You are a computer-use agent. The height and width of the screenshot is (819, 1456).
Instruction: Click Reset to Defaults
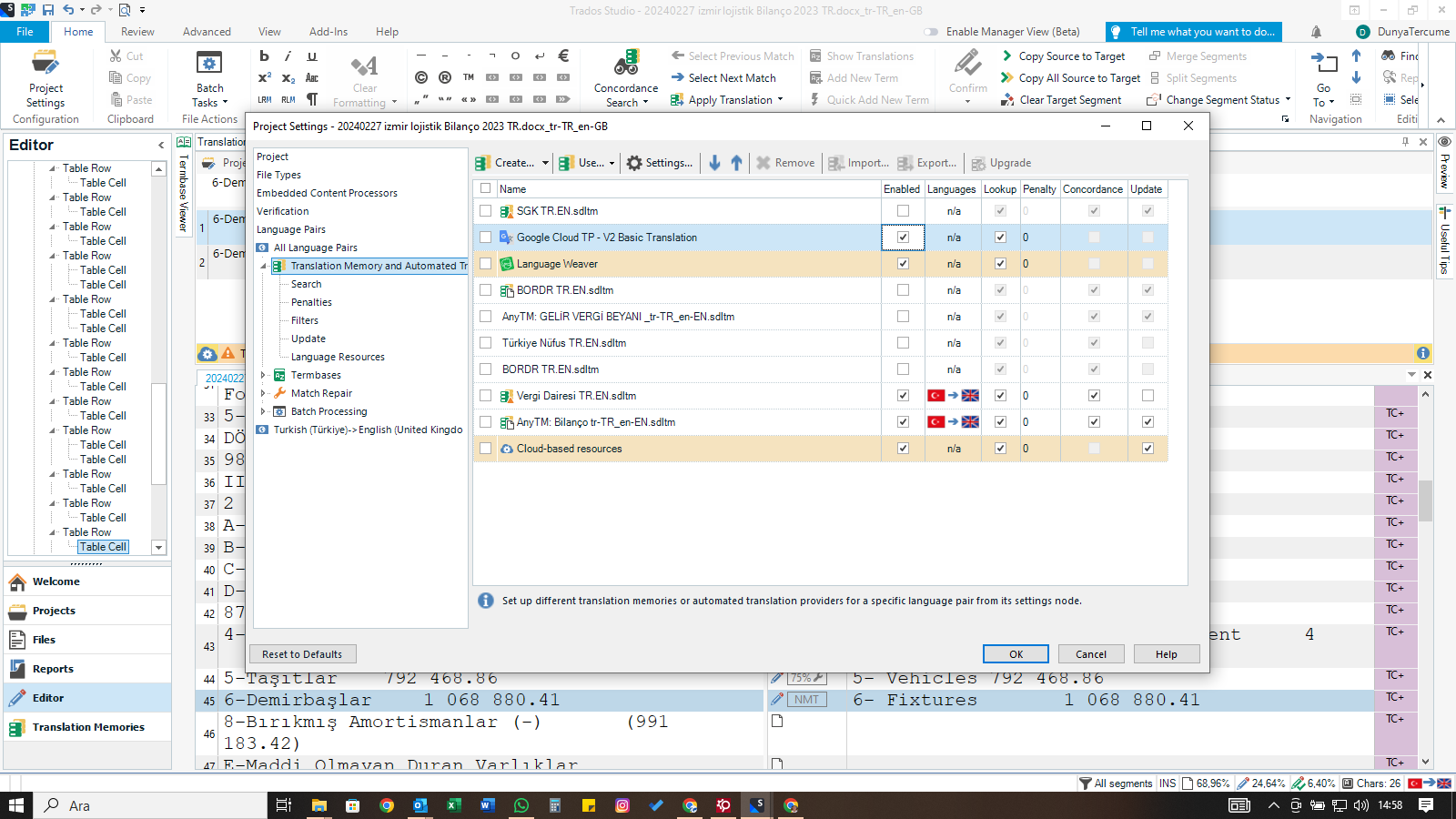point(302,654)
